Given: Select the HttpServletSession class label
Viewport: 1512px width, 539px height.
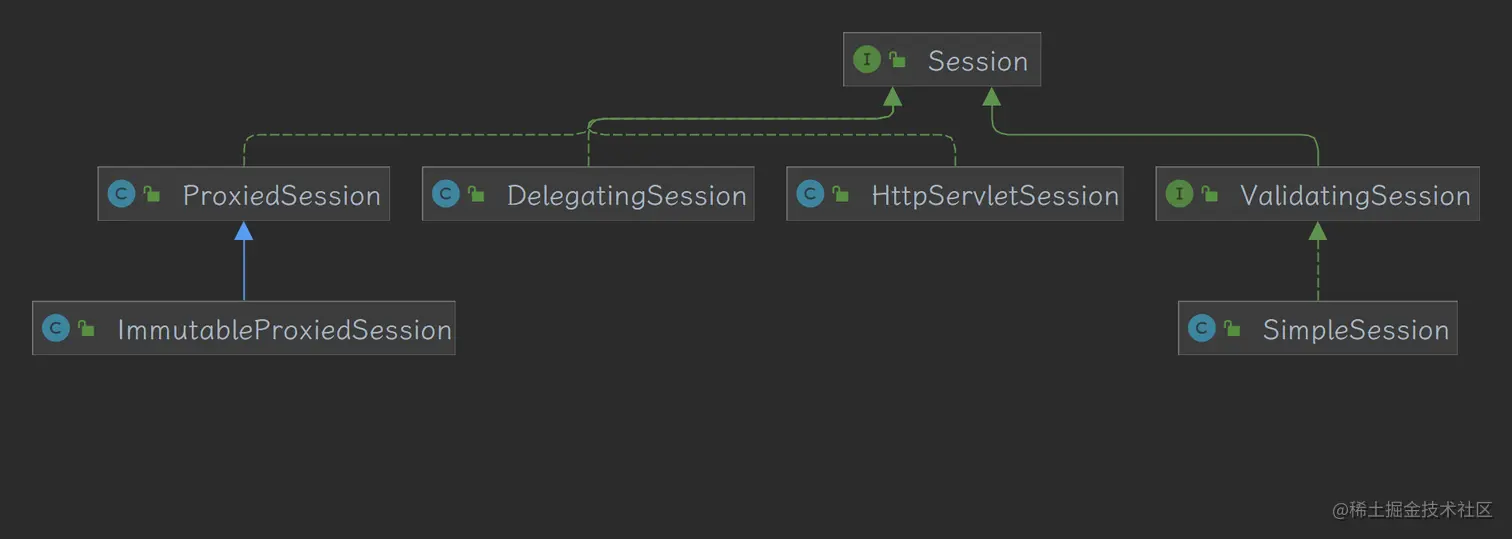Looking at the screenshot, I should 995,195.
